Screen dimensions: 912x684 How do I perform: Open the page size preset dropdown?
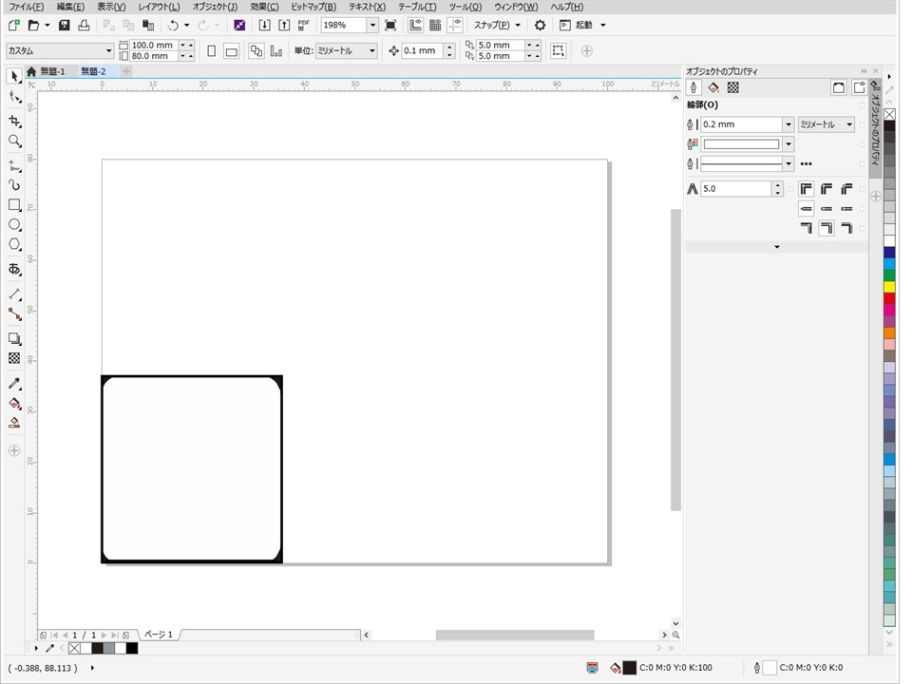pyautogui.click(x=108, y=51)
